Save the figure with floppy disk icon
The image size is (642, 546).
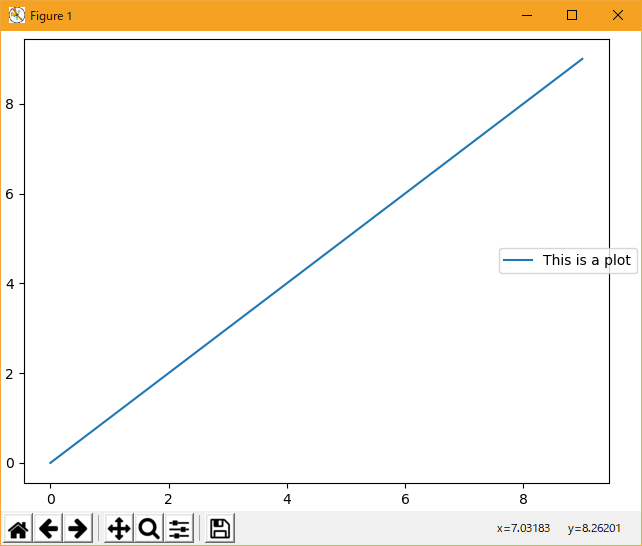pos(220,528)
